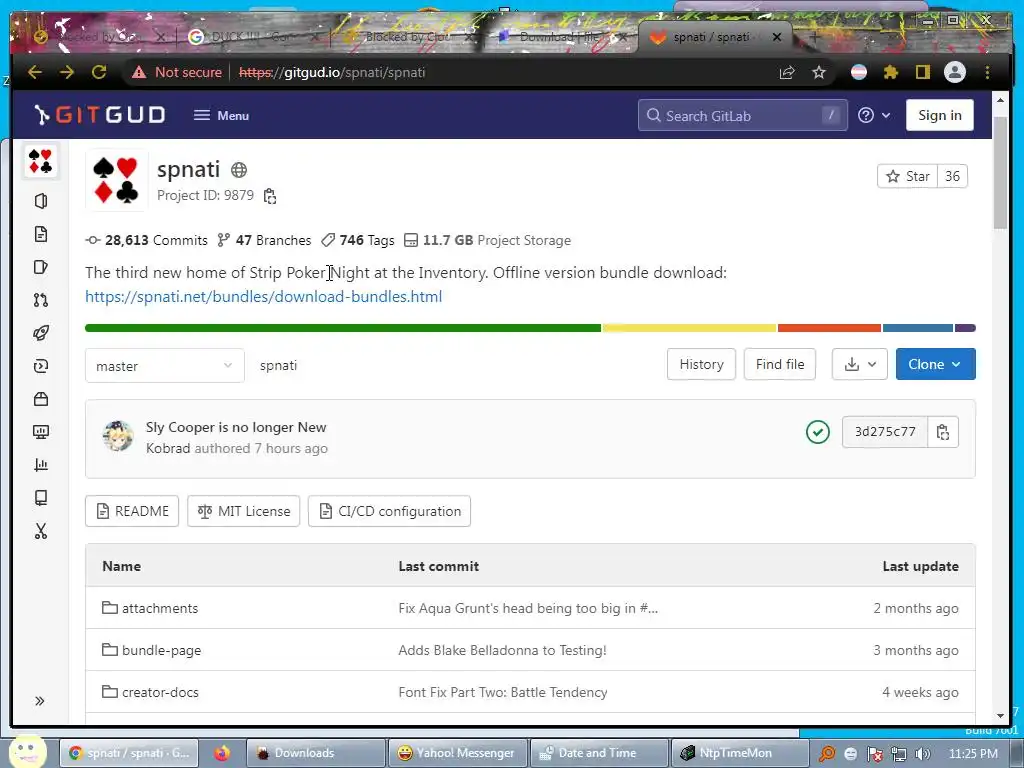Open the attachments folder
Screen dimensions: 1024x768
click(x=159, y=608)
